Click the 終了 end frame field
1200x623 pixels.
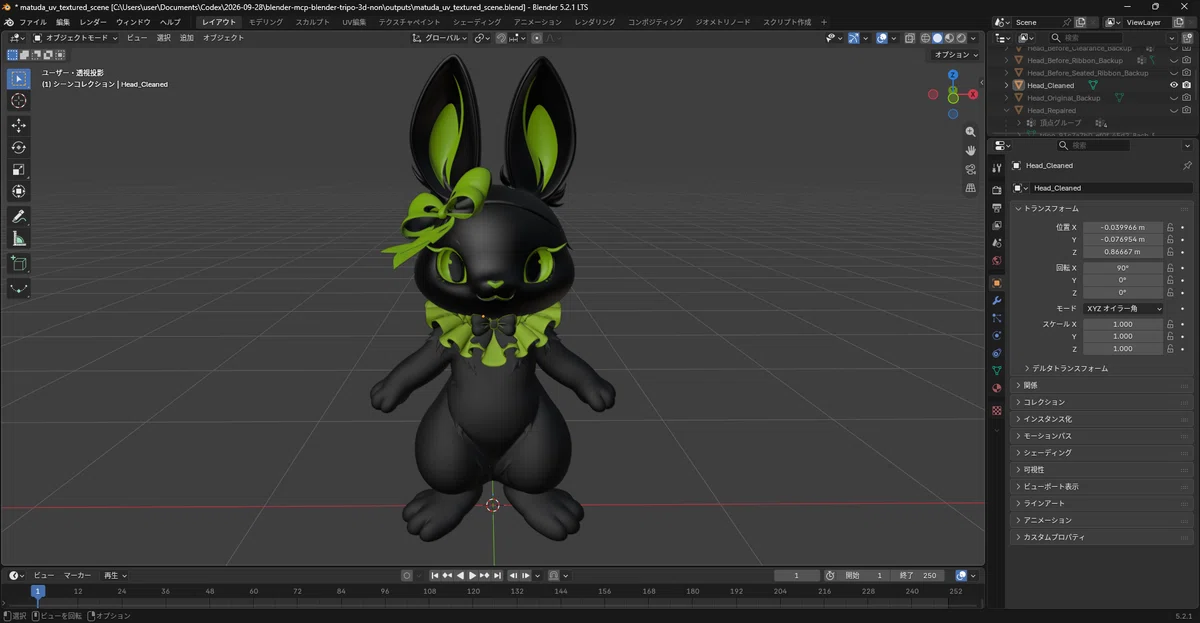(x=918, y=576)
